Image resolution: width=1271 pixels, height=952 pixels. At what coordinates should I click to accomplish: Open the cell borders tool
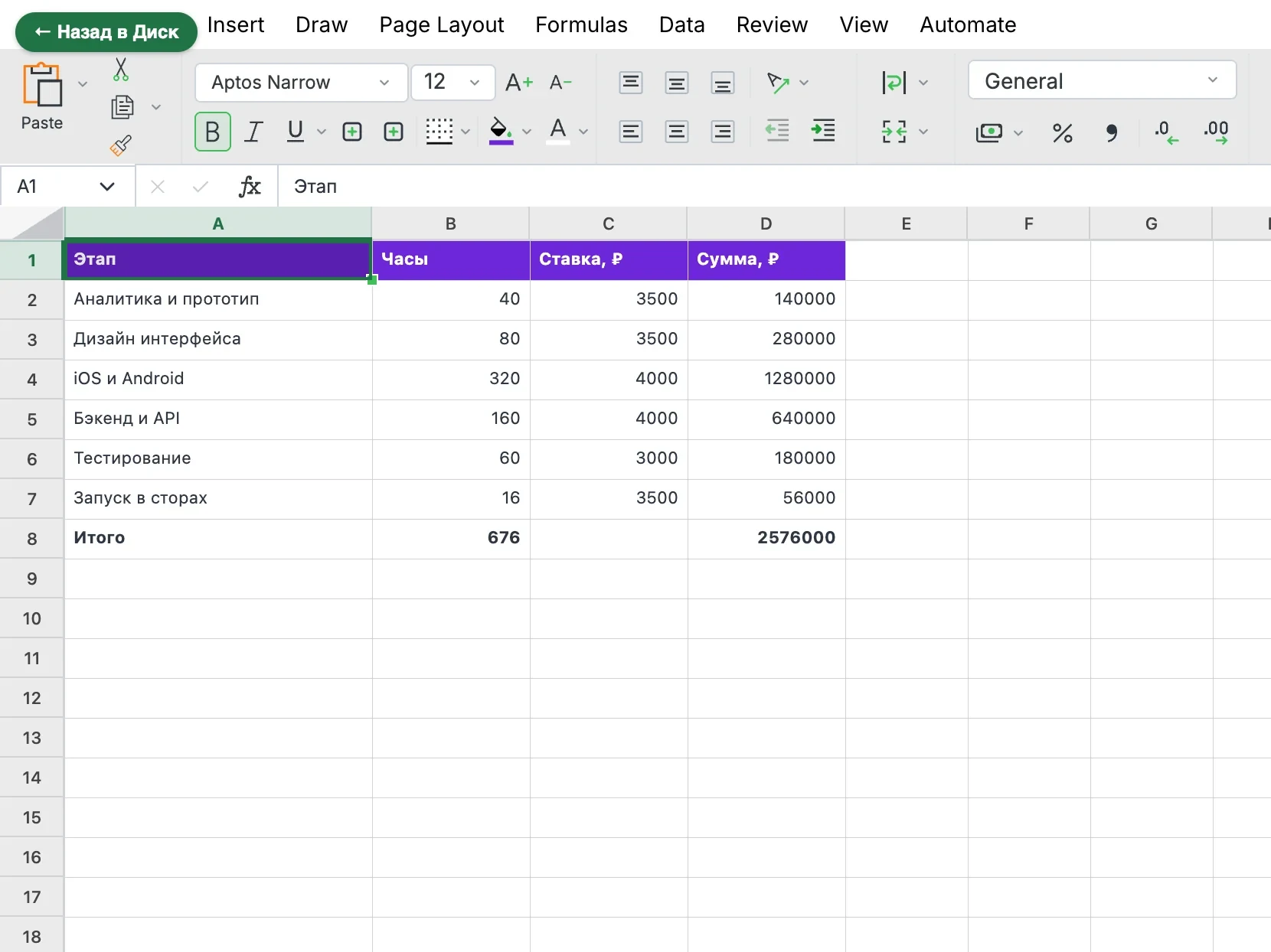[439, 132]
